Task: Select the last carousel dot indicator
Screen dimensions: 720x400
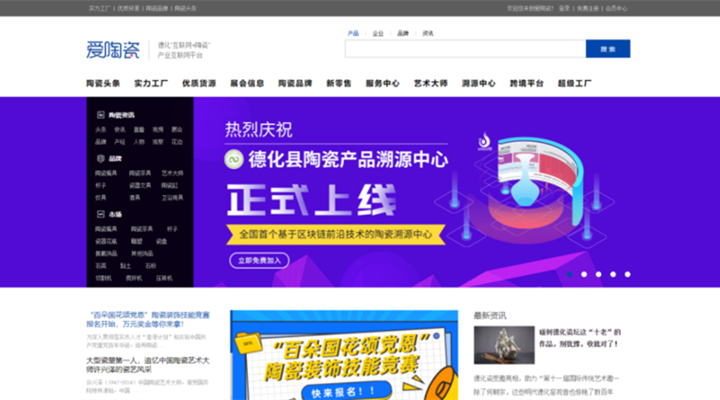Action: point(627,274)
